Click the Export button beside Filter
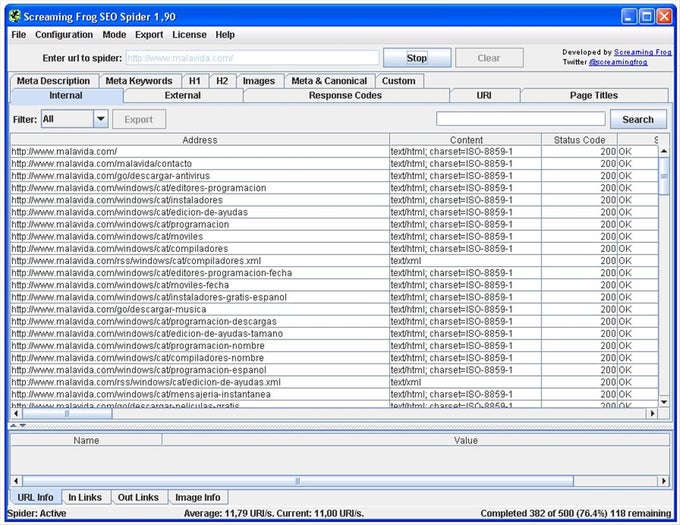 pos(139,119)
